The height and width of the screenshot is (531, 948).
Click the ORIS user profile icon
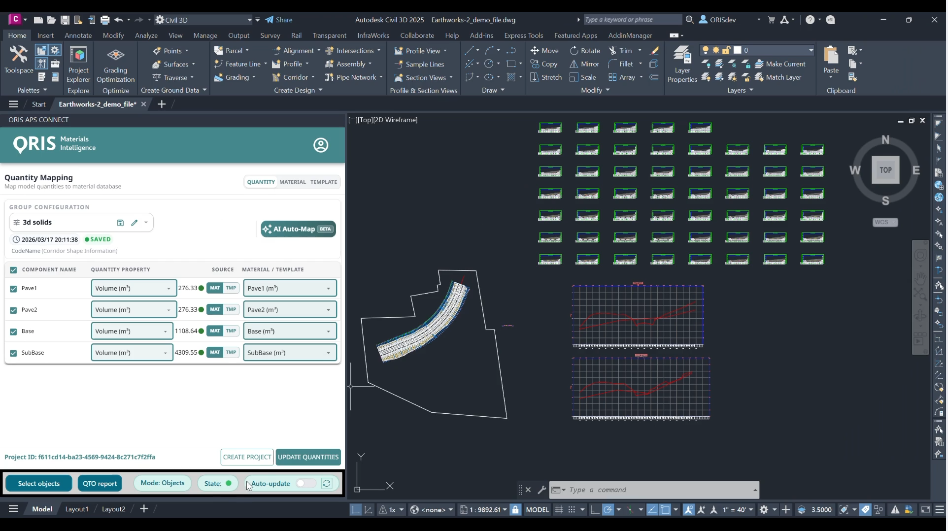coord(321,145)
